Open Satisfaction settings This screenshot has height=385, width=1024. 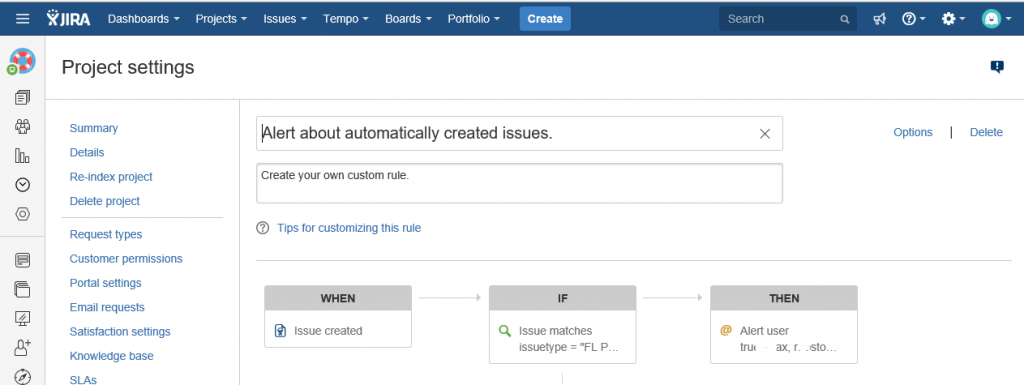click(120, 331)
